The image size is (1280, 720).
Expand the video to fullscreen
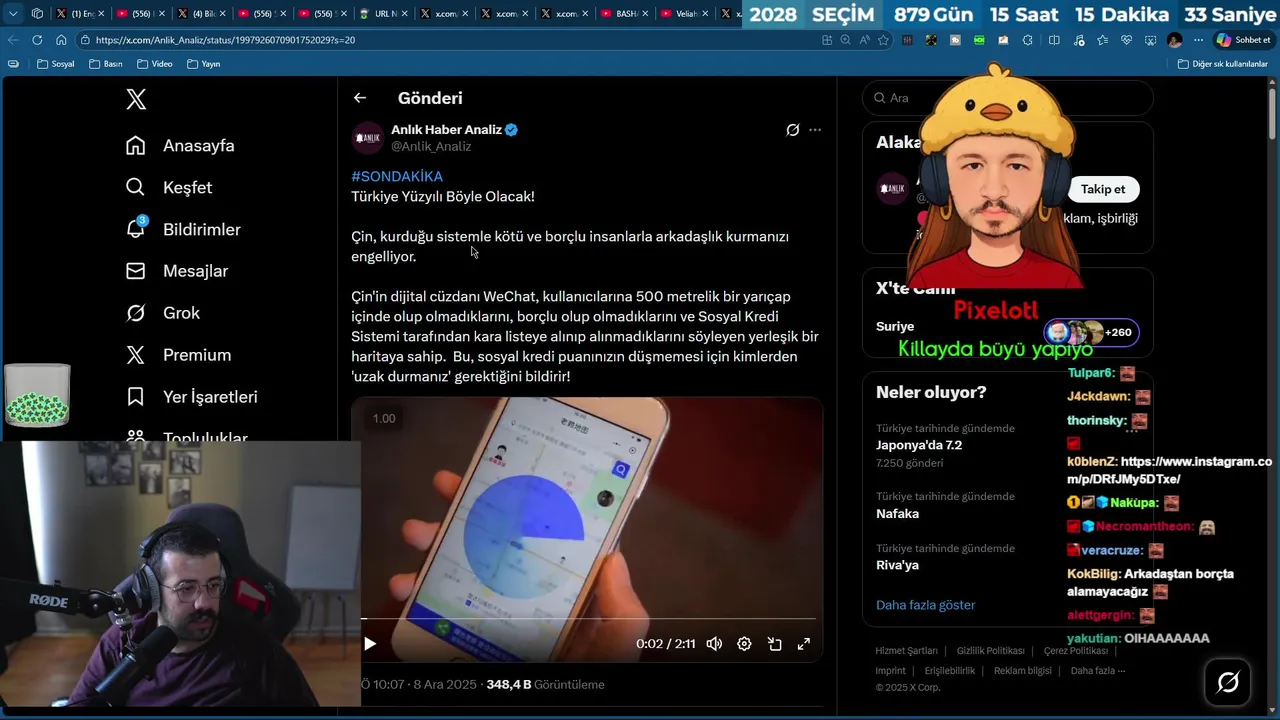pyautogui.click(x=803, y=644)
